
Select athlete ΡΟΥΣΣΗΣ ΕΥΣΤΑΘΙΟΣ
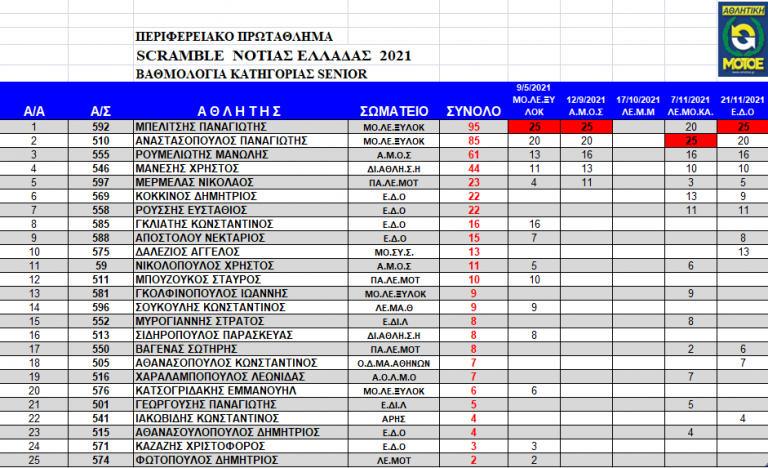[x=191, y=210]
